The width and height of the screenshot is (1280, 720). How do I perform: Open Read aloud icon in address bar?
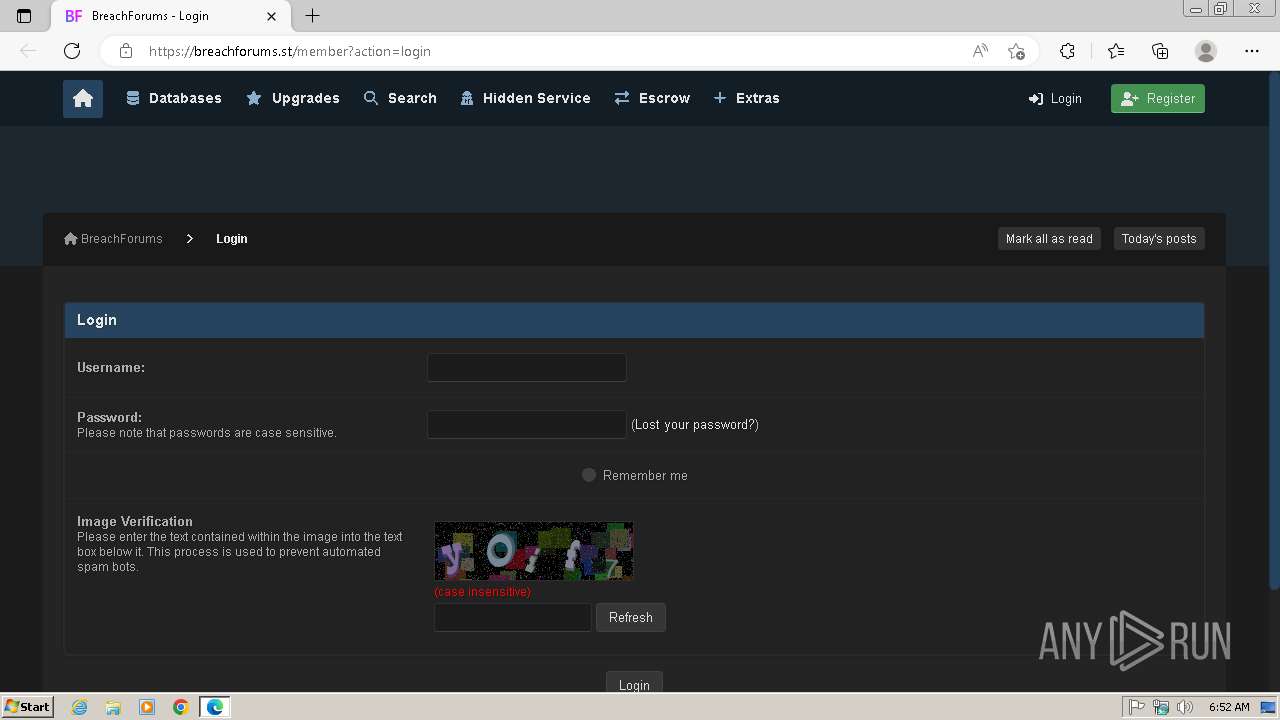point(980,51)
